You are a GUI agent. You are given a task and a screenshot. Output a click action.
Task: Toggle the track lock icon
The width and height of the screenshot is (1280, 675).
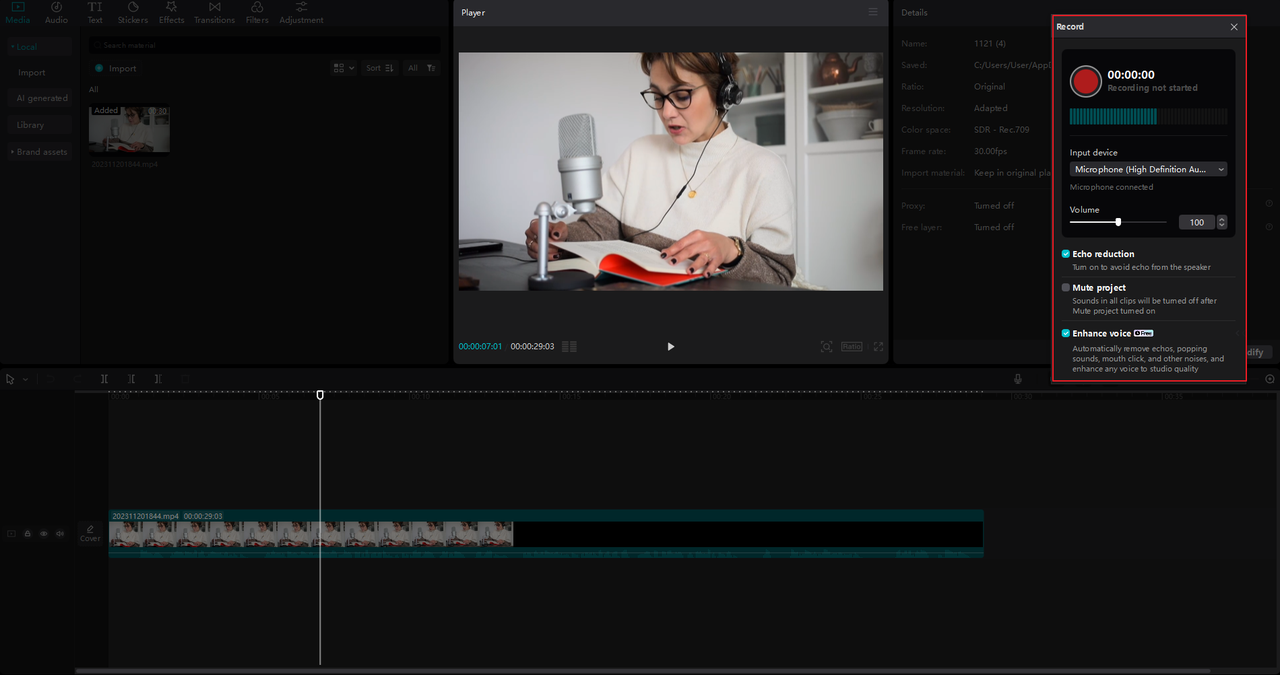coord(28,534)
